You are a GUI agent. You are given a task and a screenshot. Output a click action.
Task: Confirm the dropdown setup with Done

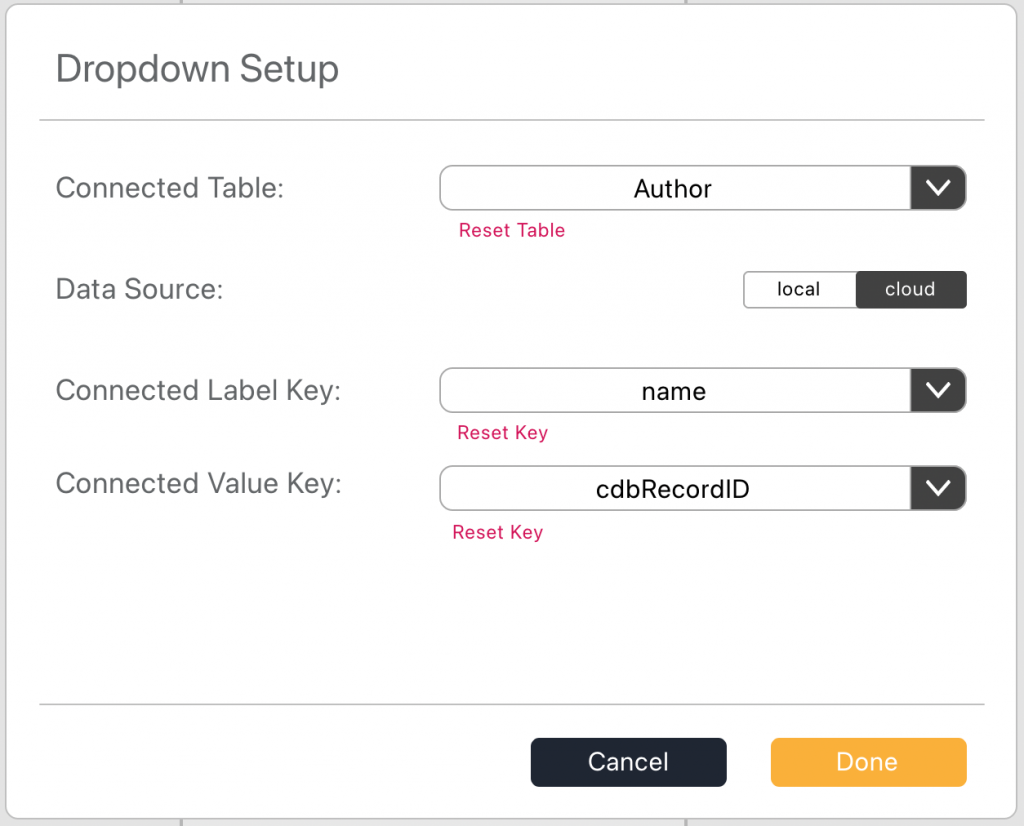click(867, 761)
